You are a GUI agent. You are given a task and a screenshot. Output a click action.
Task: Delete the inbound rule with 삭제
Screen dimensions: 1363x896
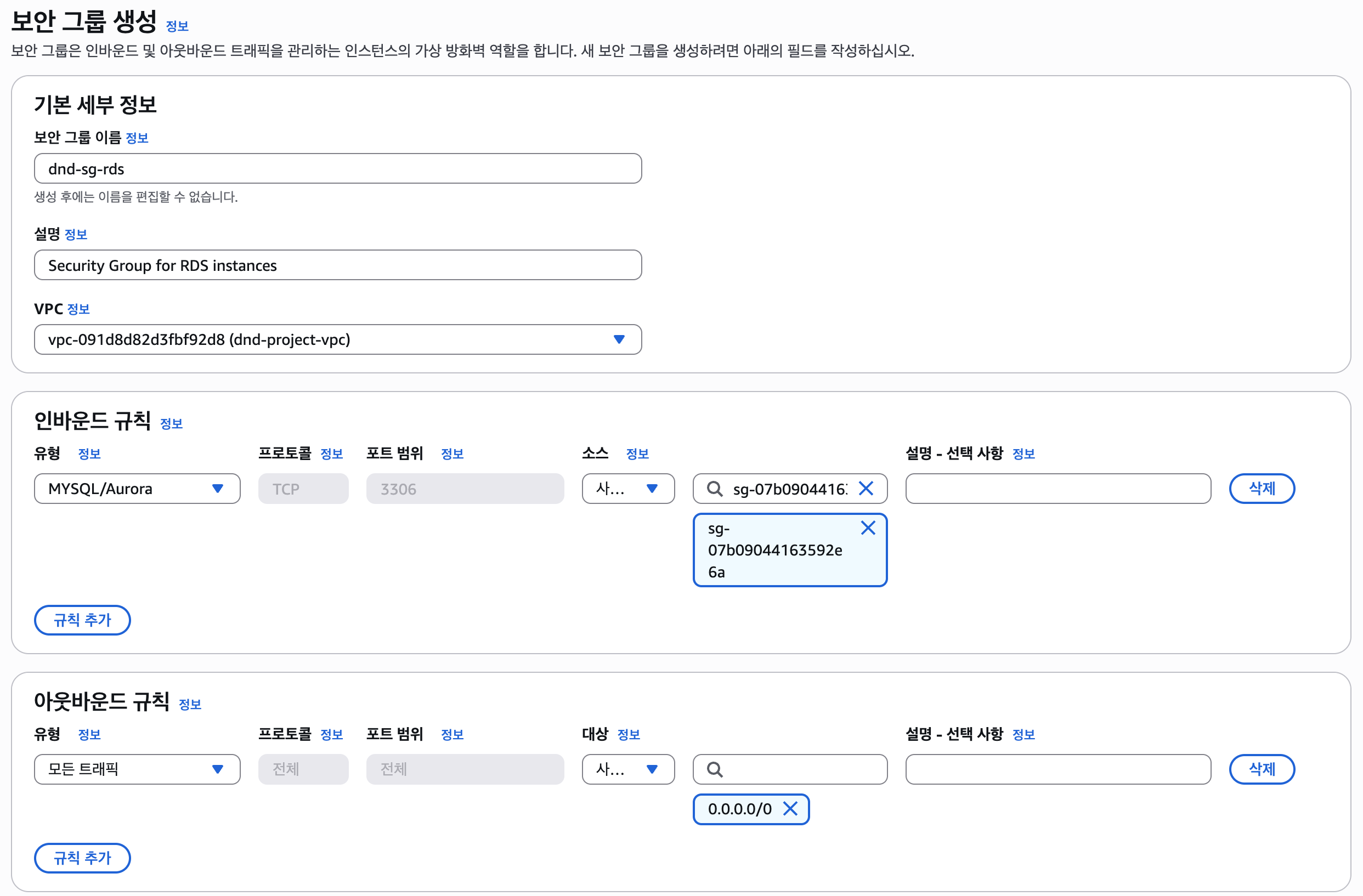point(1261,489)
